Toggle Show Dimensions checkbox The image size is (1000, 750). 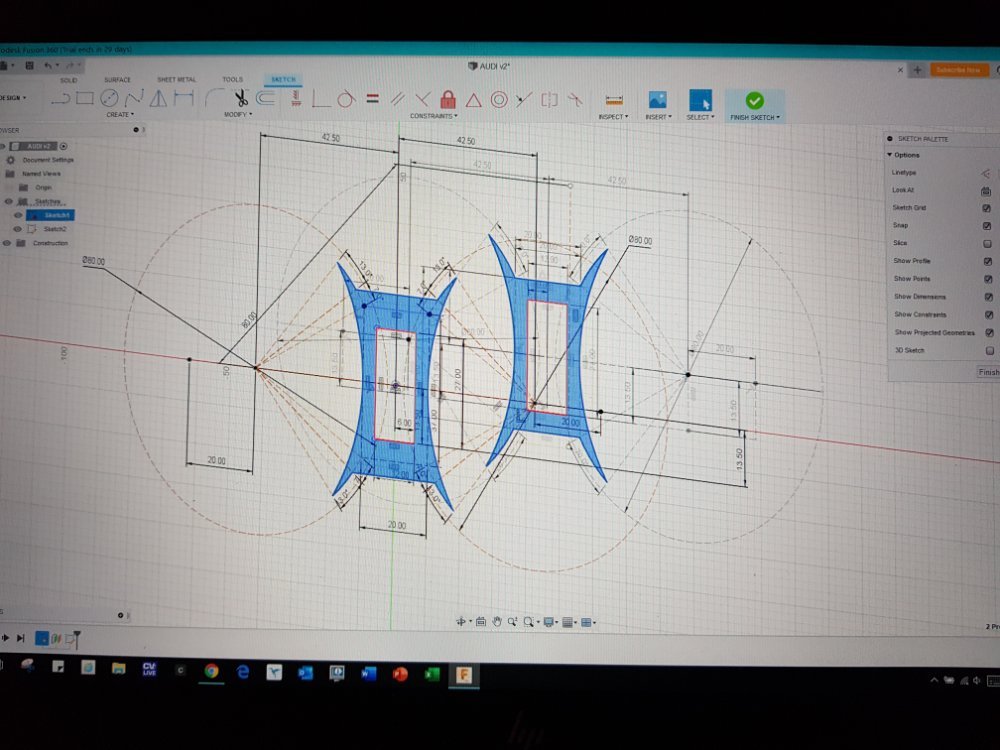989,297
